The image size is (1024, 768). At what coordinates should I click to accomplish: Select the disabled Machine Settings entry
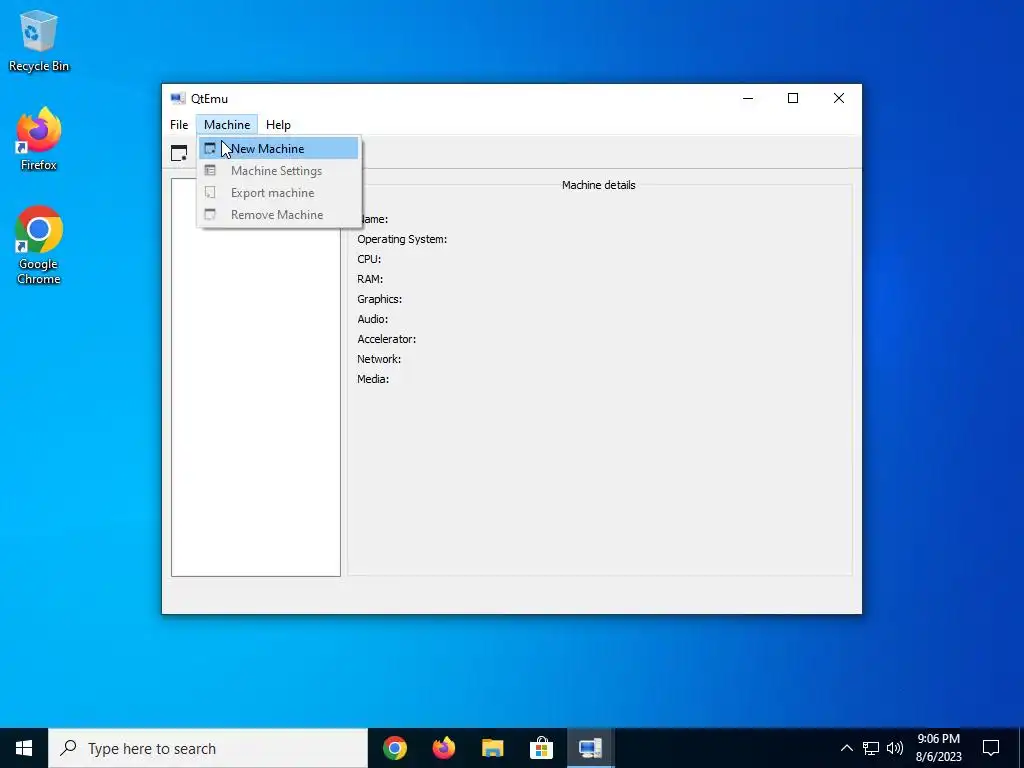point(279,171)
